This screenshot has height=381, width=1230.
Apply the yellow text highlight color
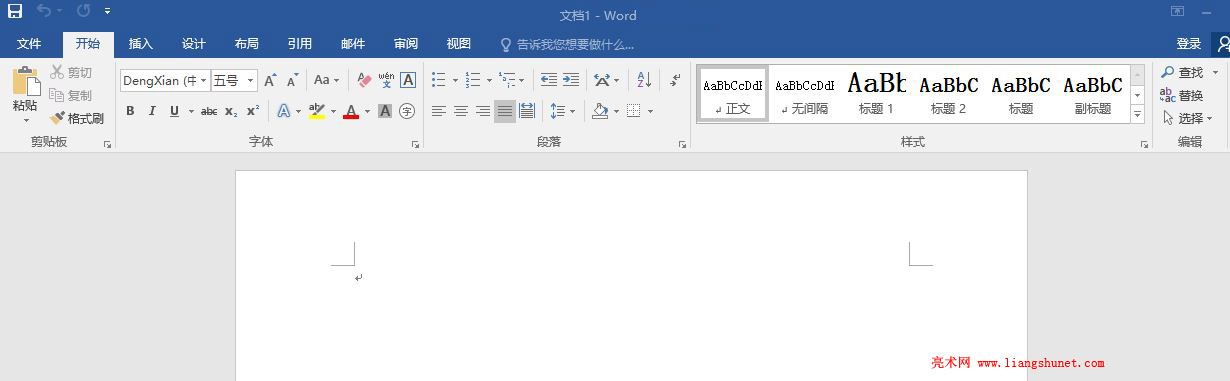tap(317, 111)
